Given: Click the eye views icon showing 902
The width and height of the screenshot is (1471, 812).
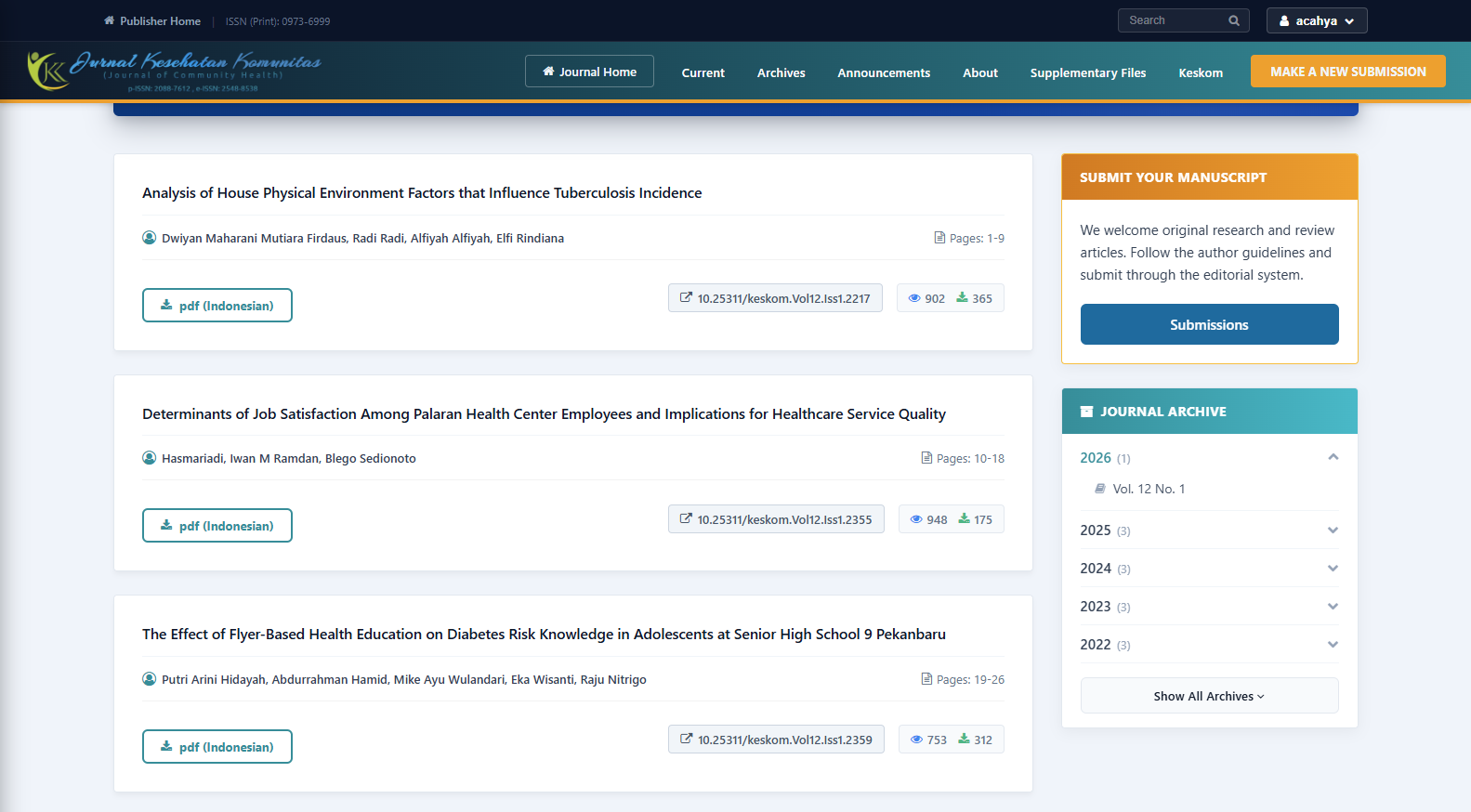Looking at the screenshot, I should click(914, 298).
